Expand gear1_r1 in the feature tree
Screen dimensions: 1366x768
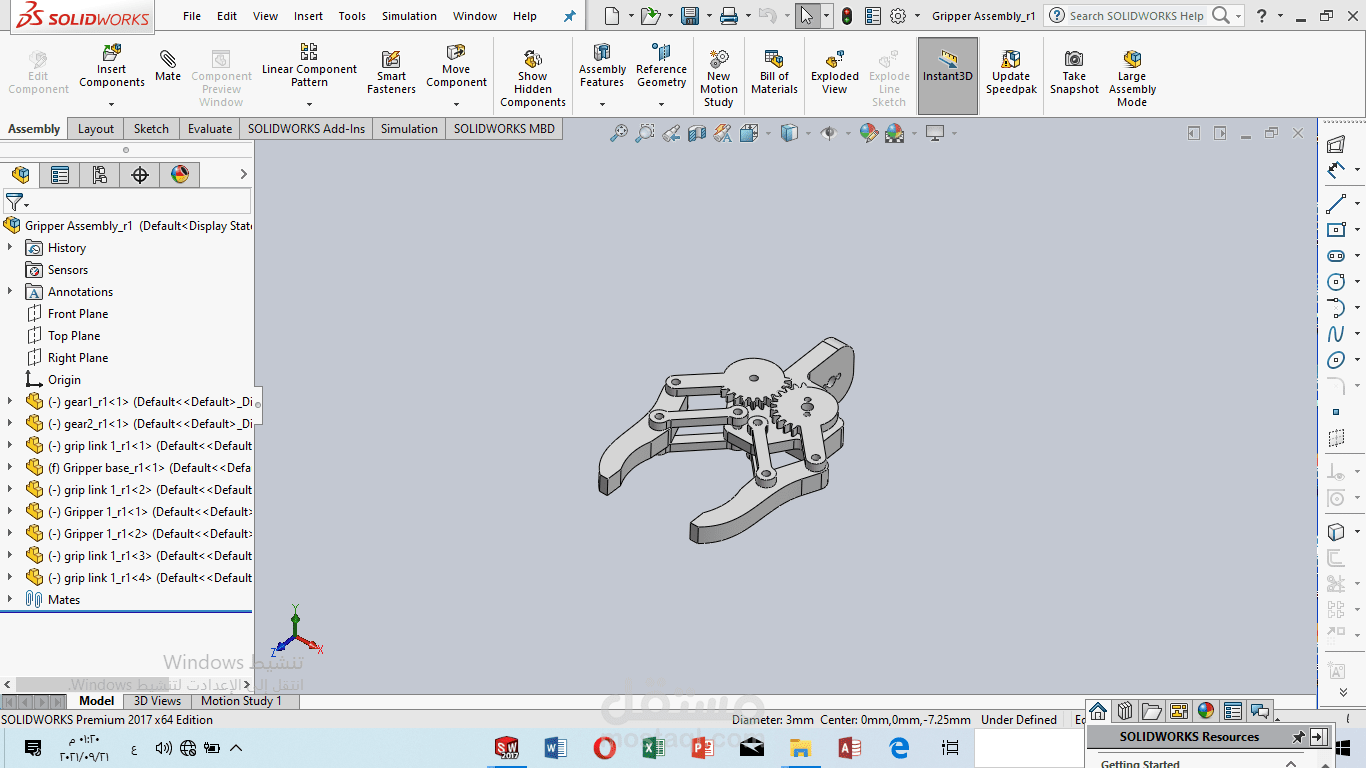10,401
